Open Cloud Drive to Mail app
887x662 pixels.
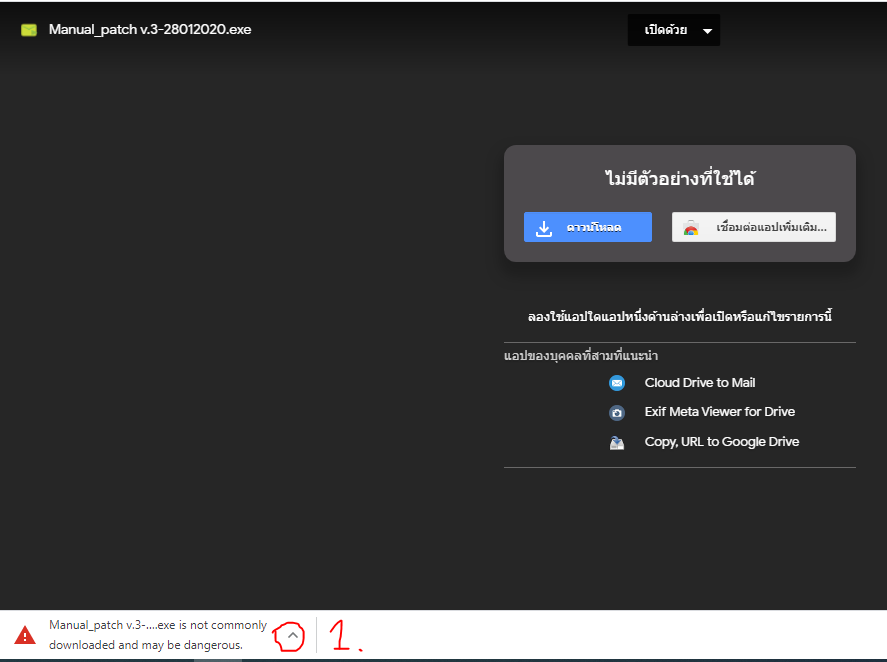[x=700, y=383]
